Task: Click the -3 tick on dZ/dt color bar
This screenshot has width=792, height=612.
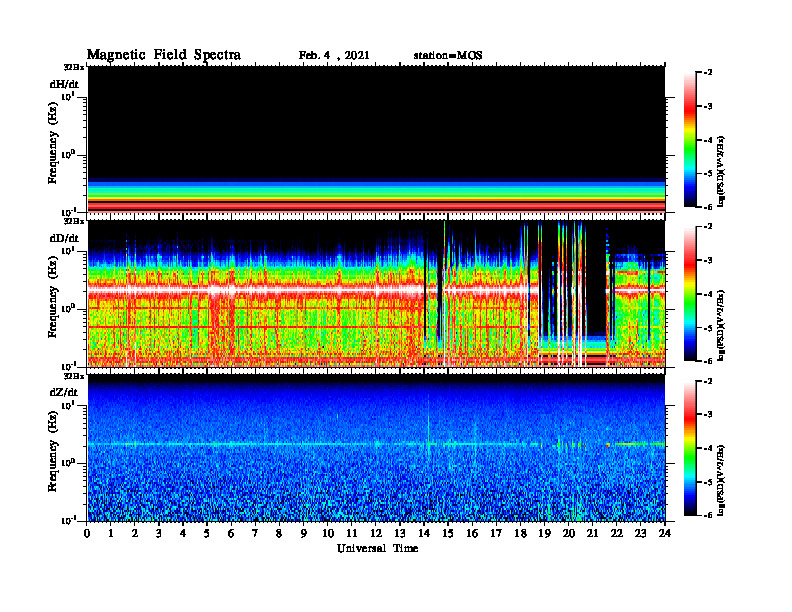Action: tap(708, 415)
